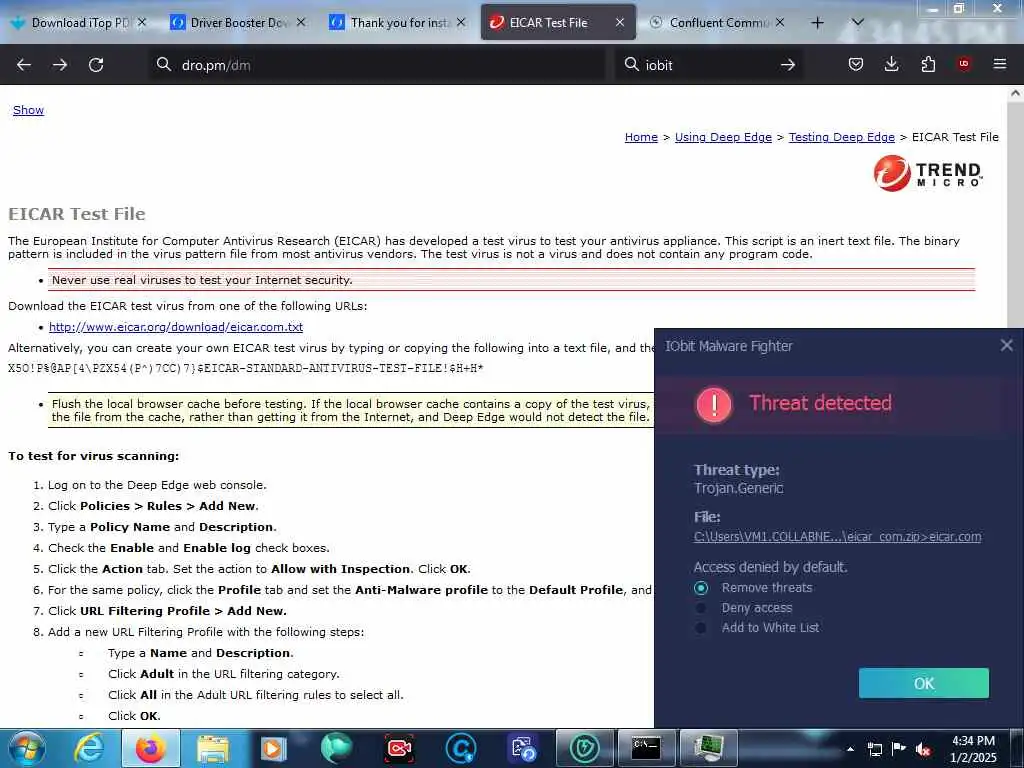Open the Windows Start button
Viewport: 1024px width, 768px height.
[27, 748]
